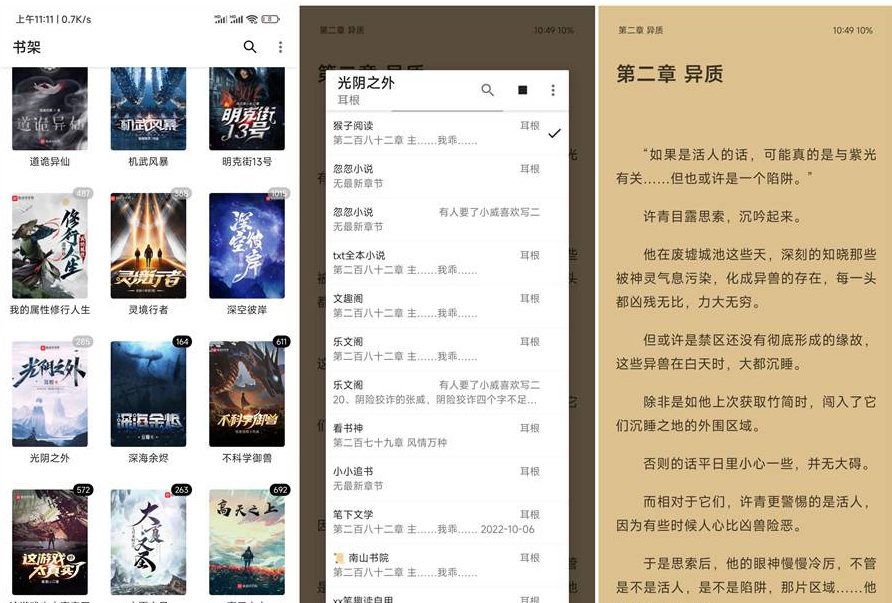Image resolution: width=892 pixels, height=603 pixels.
Task: Tap the 明克街13号 book title label
Action: point(246,161)
